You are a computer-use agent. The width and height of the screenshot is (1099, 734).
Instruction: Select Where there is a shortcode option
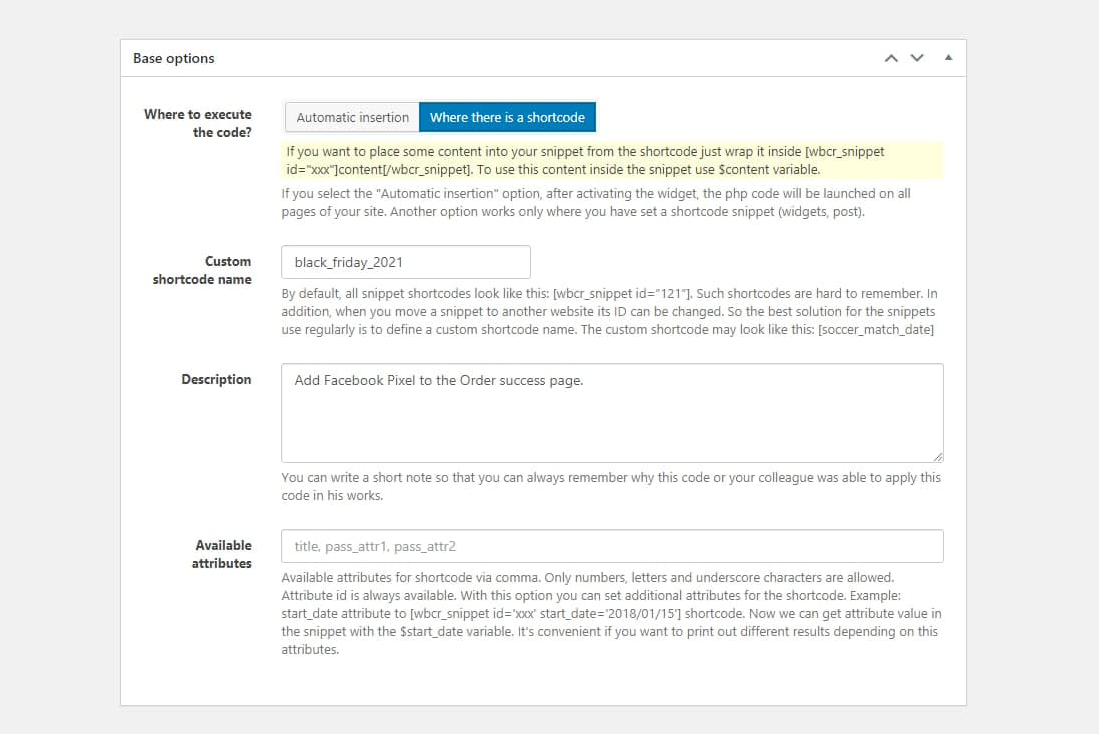(507, 117)
